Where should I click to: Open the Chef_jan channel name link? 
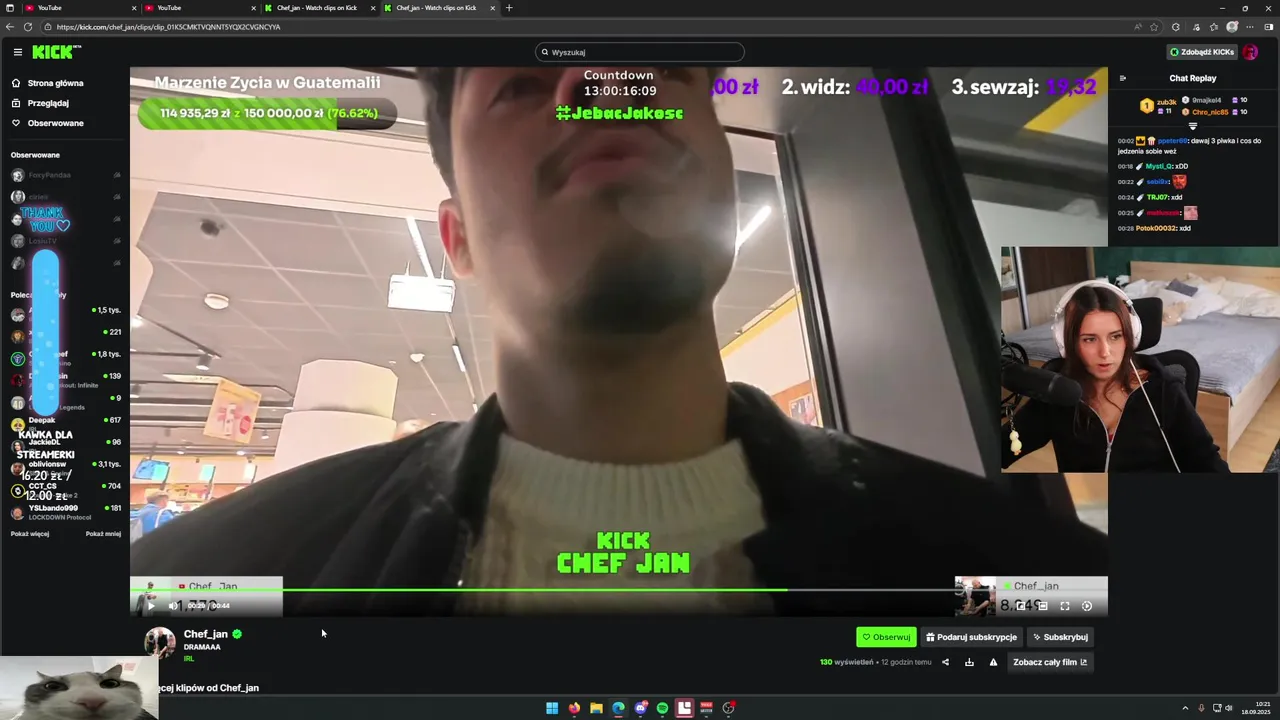pyautogui.click(x=205, y=634)
